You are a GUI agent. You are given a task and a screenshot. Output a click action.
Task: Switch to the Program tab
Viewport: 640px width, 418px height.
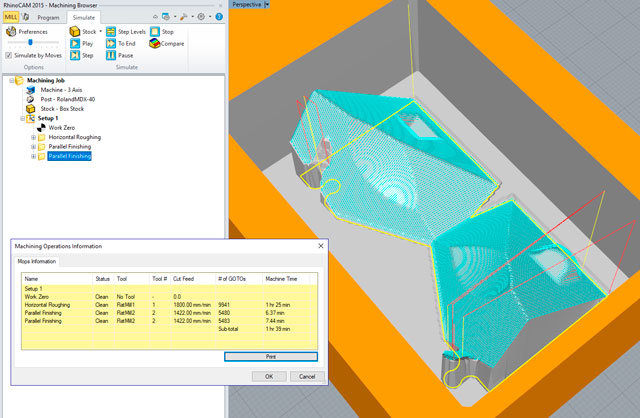coord(48,18)
